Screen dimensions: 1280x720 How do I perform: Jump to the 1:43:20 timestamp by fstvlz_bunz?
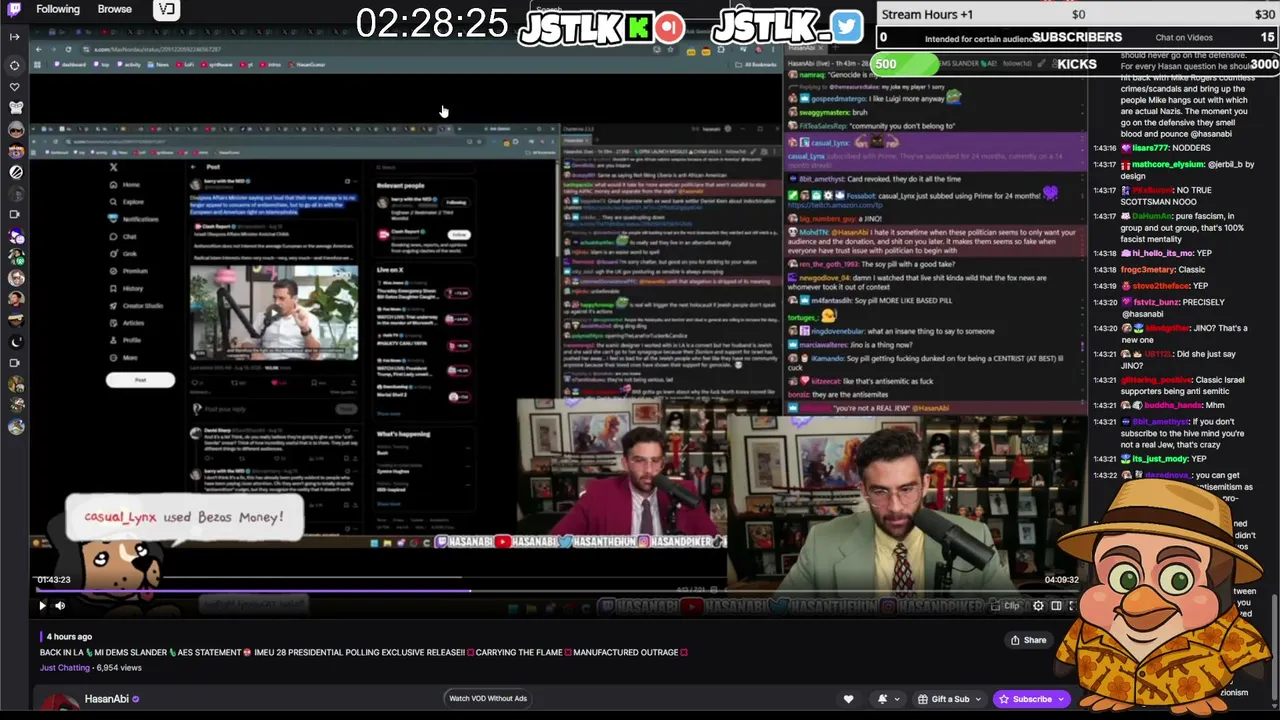point(1104,302)
